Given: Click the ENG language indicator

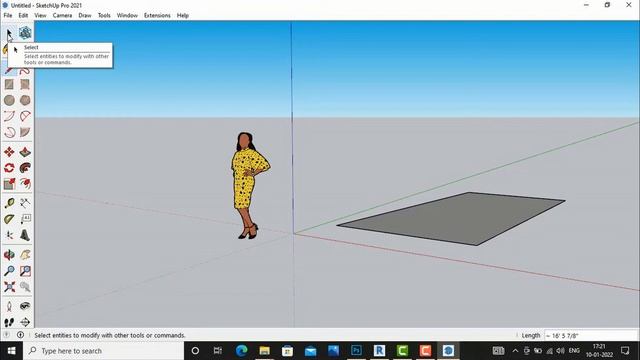Looking at the screenshot, I should click(x=574, y=351).
